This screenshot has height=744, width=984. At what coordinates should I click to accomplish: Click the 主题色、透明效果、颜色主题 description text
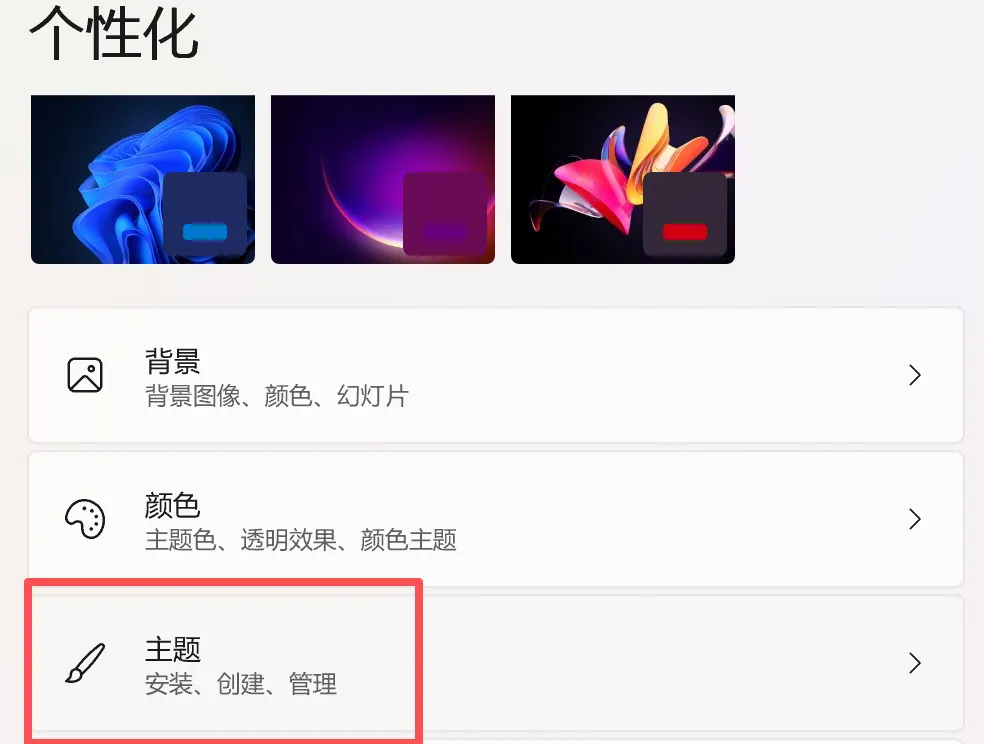(x=301, y=539)
